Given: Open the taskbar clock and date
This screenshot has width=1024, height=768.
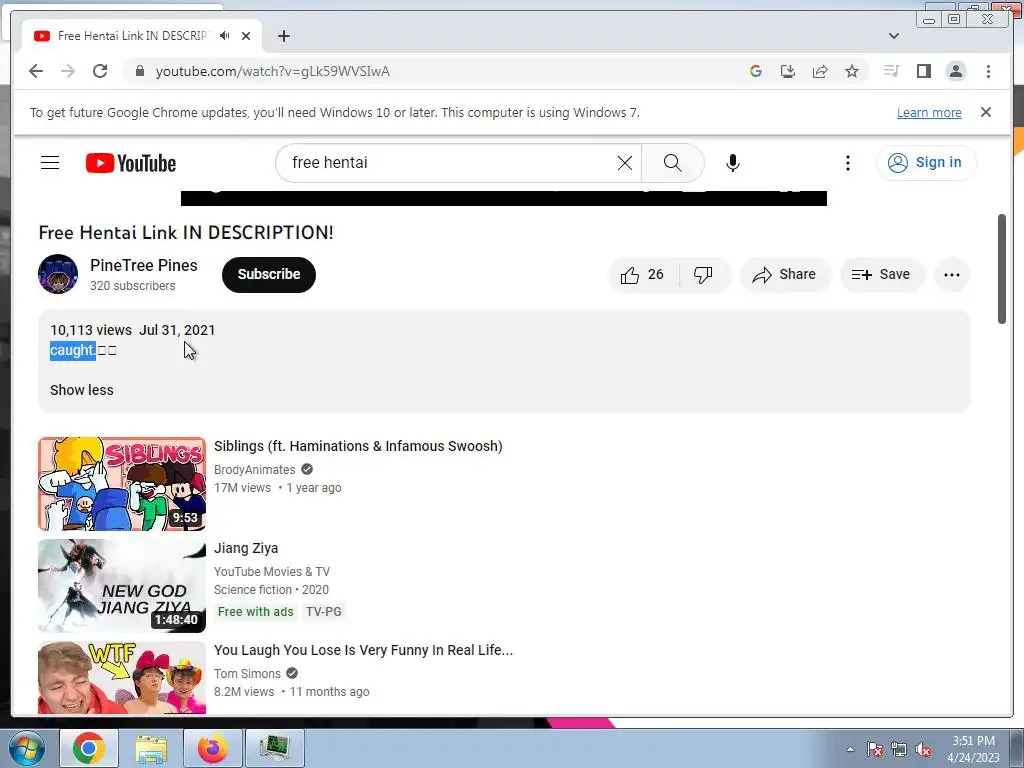Looking at the screenshot, I should click(973, 749).
